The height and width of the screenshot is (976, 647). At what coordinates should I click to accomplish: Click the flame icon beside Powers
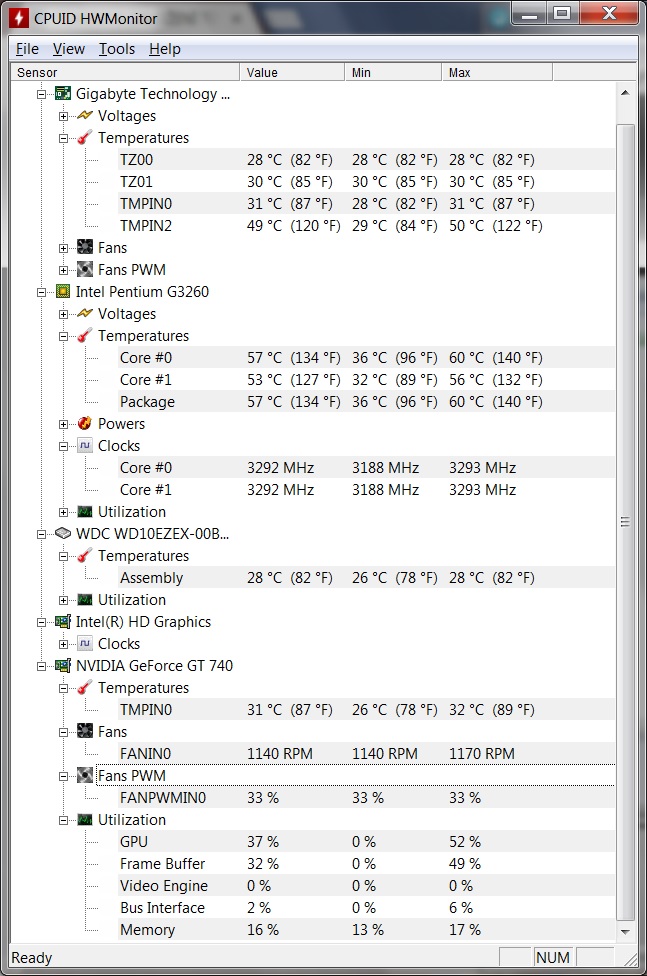[x=85, y=424]
